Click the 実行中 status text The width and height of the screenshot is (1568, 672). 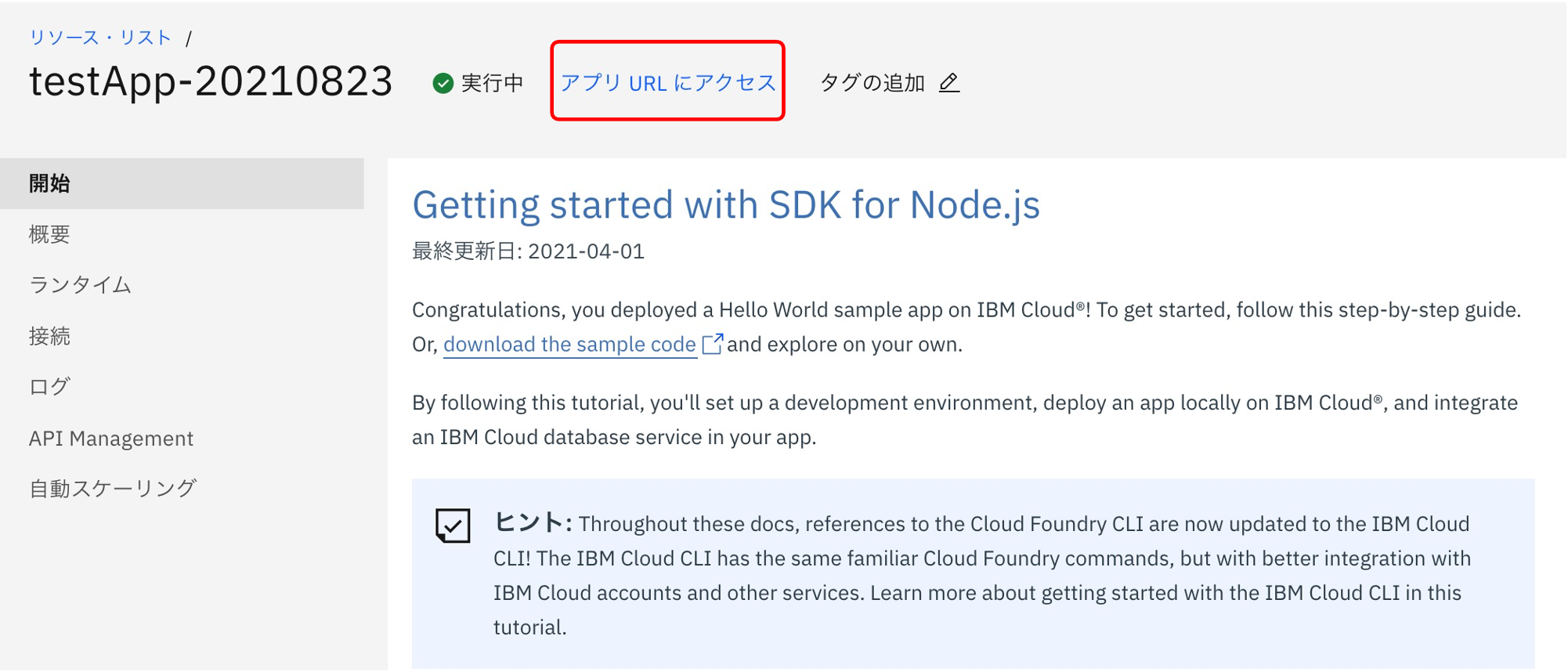click(x=492, y=83)
